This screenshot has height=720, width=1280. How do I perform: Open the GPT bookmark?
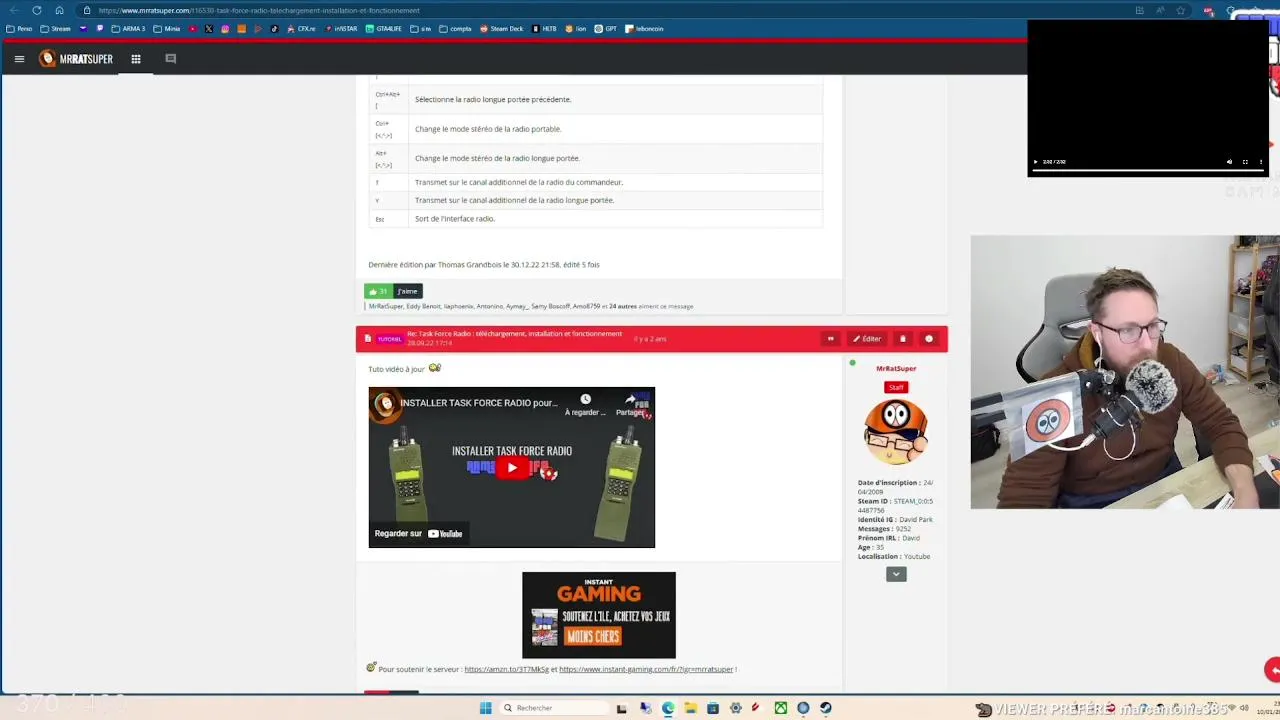coord(606,29)
